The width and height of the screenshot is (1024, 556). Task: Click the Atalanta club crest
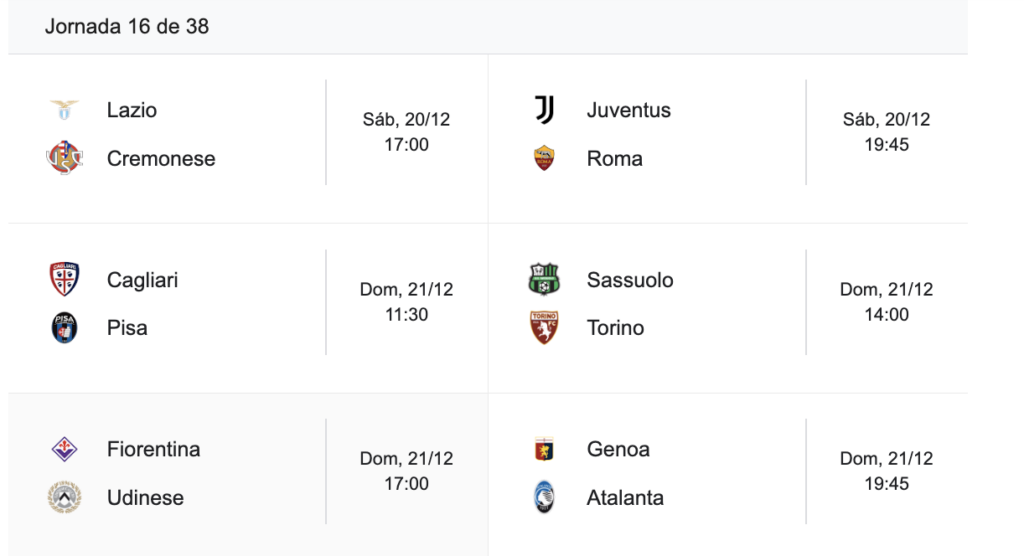(x=544, y=498)
